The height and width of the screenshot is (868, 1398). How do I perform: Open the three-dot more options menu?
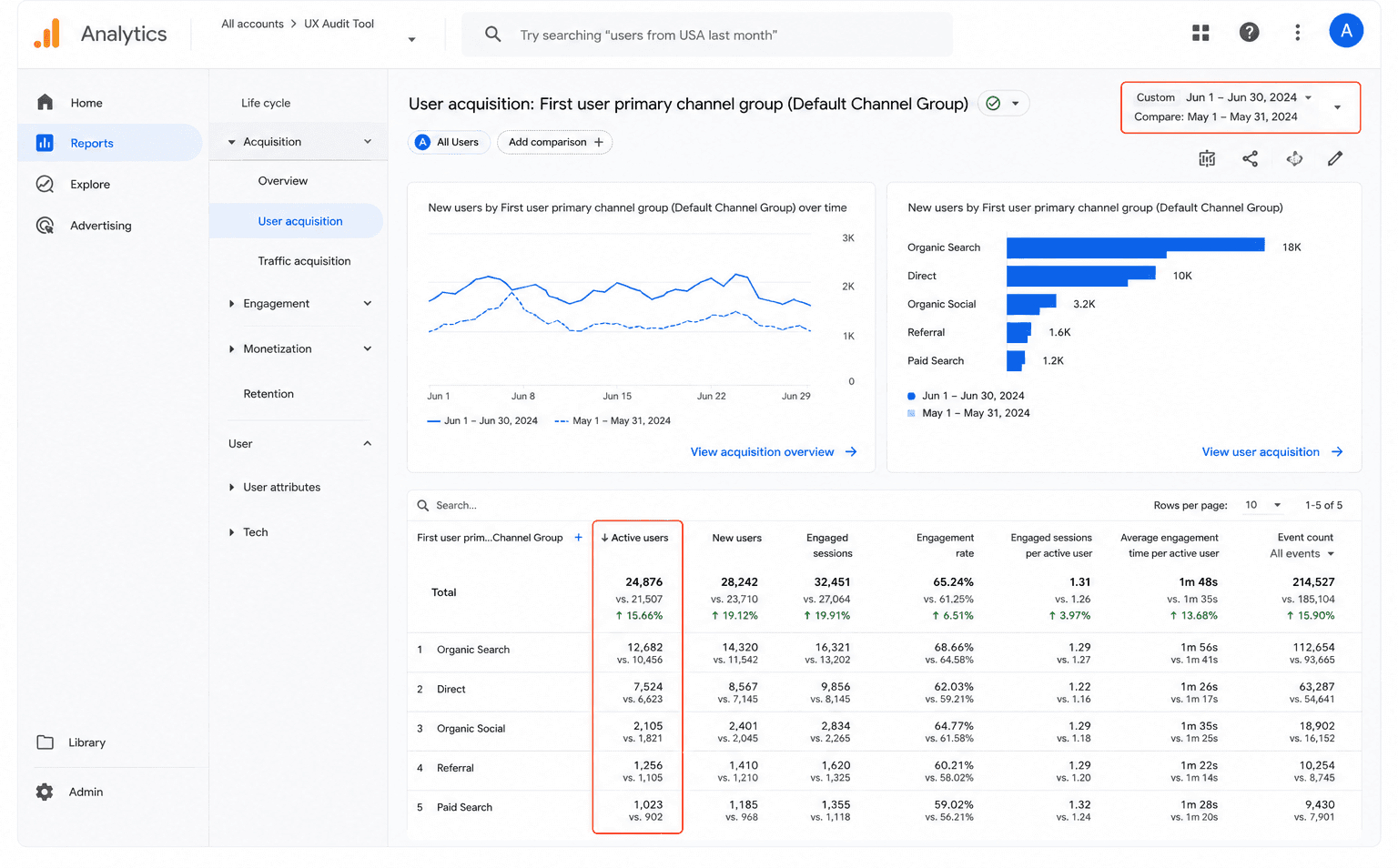pos(1297,33)
